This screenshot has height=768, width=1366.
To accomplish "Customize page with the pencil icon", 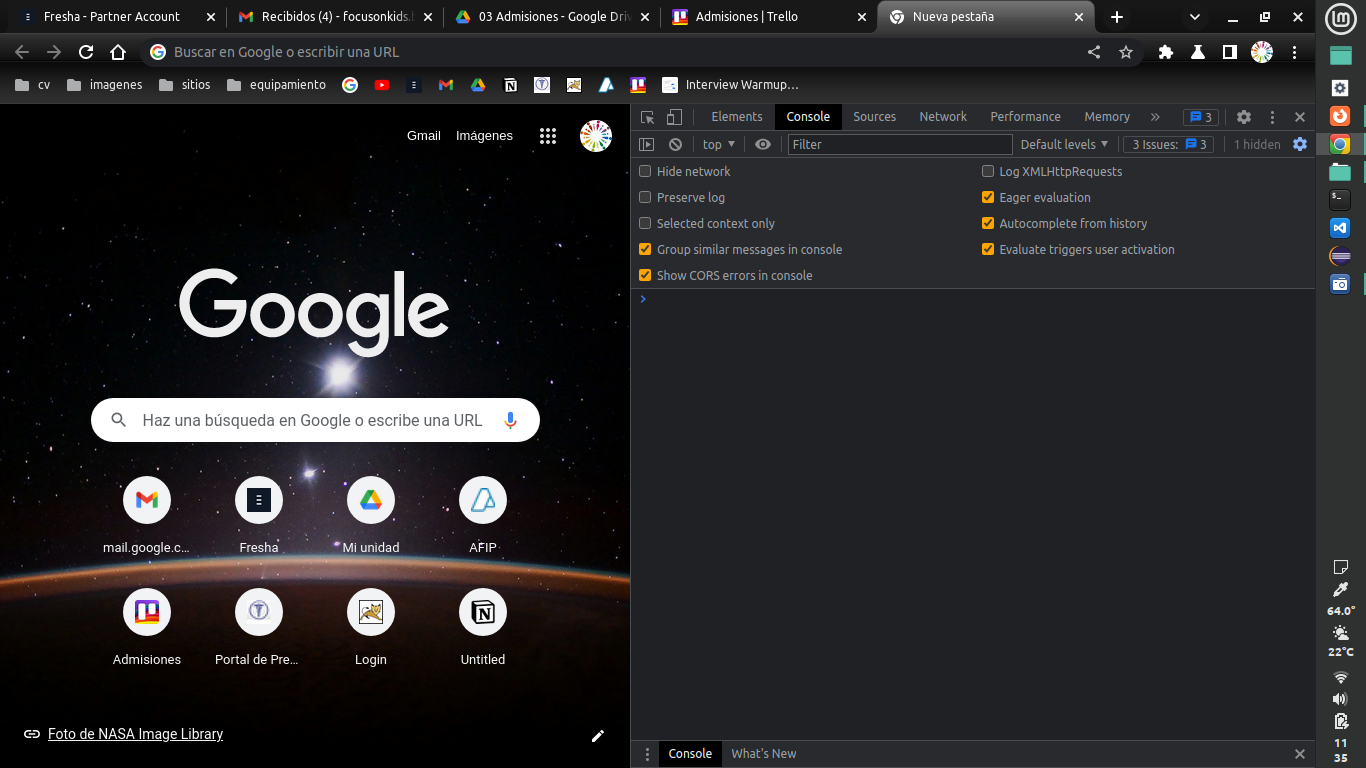I will coord(598,736).
